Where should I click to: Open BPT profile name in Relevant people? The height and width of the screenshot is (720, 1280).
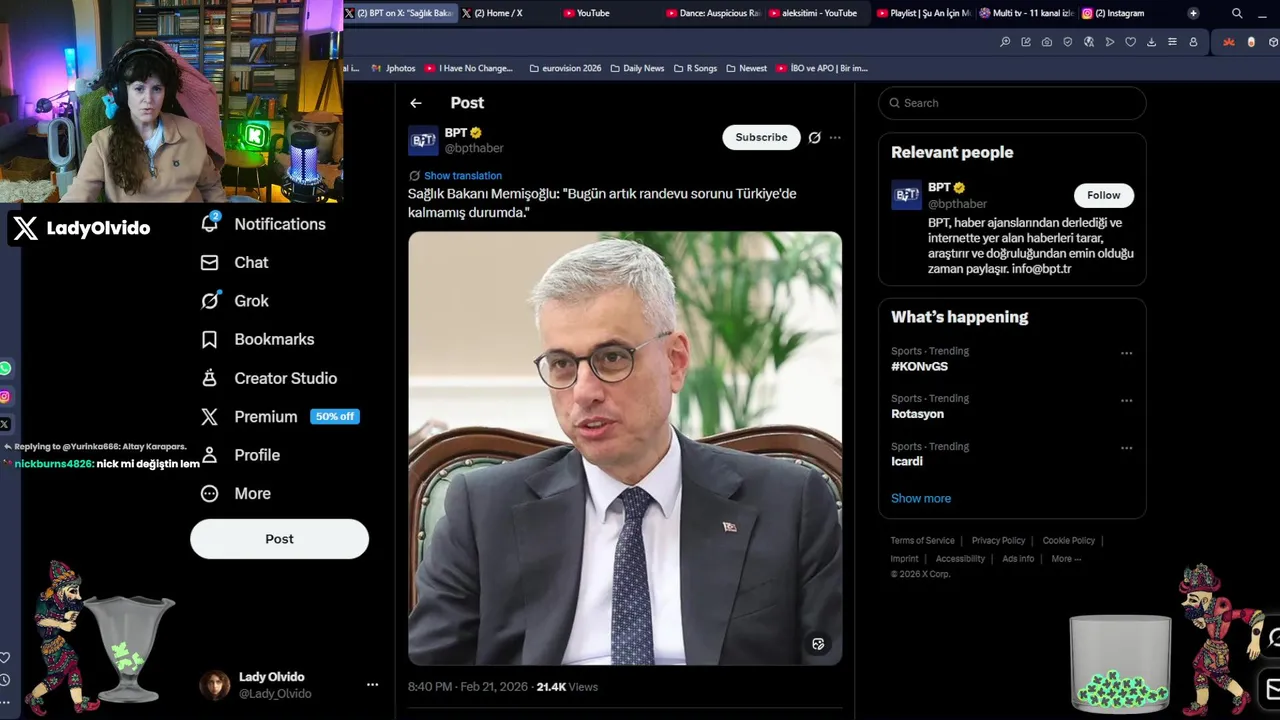pyautogui.click(x=939, y=187)
